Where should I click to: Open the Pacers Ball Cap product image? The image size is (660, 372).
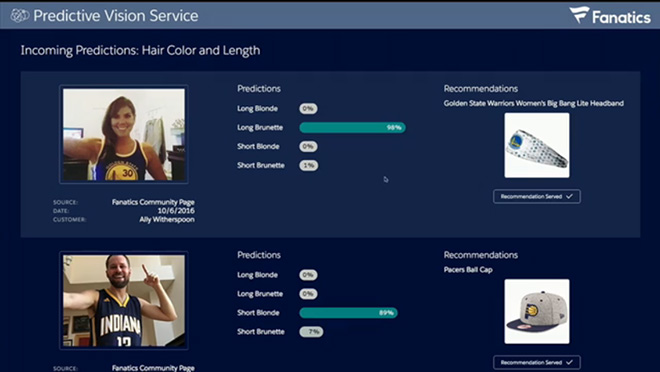(x=537, y=311)
